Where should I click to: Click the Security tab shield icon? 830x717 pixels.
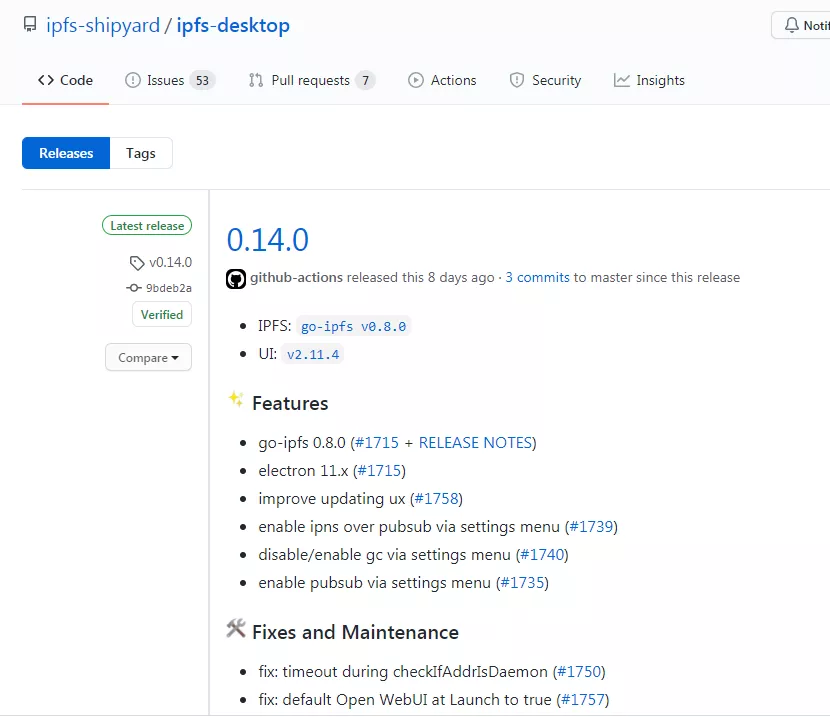click(x=517, y=80)
